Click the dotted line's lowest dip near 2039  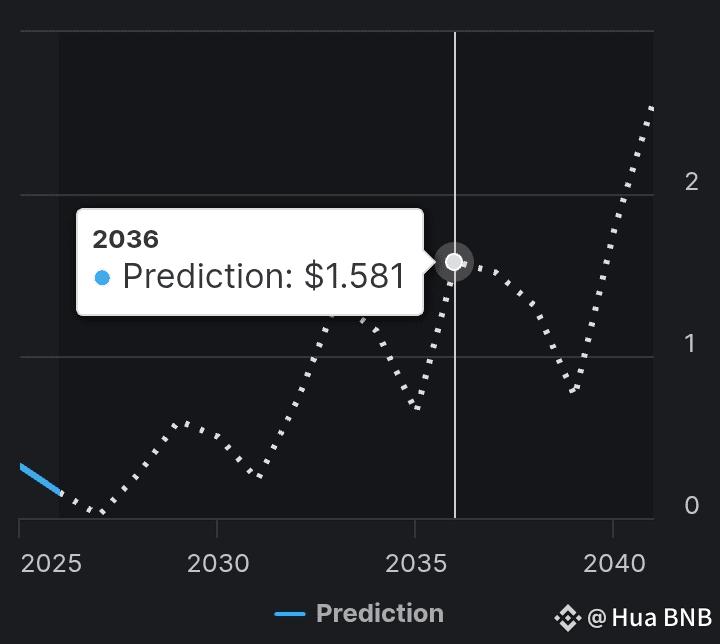(x=574, y=390)
